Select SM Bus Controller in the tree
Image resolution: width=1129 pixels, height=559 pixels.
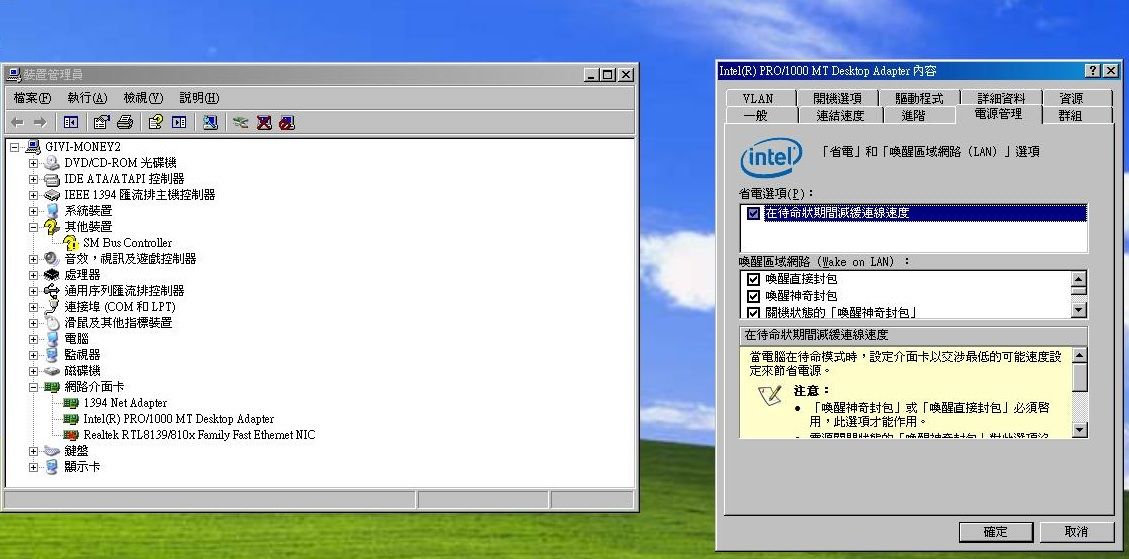pyautogui.click(x=127, y=243)
